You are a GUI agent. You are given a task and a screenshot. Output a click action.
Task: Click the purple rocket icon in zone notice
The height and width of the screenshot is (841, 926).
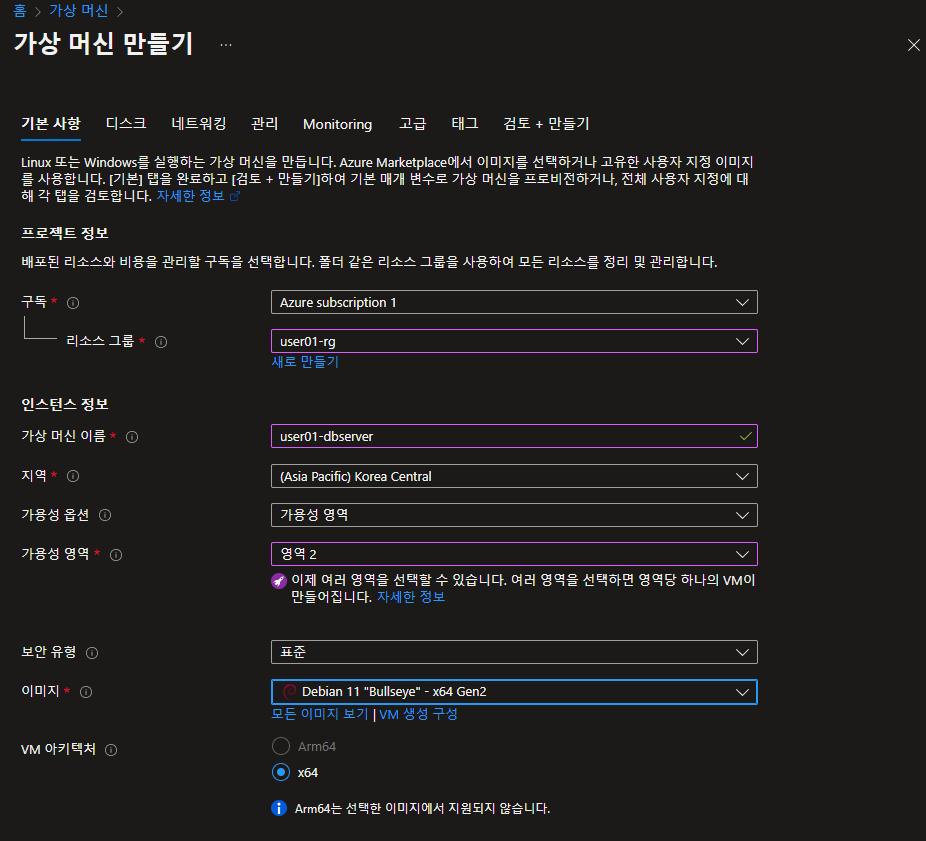[279, 581]
